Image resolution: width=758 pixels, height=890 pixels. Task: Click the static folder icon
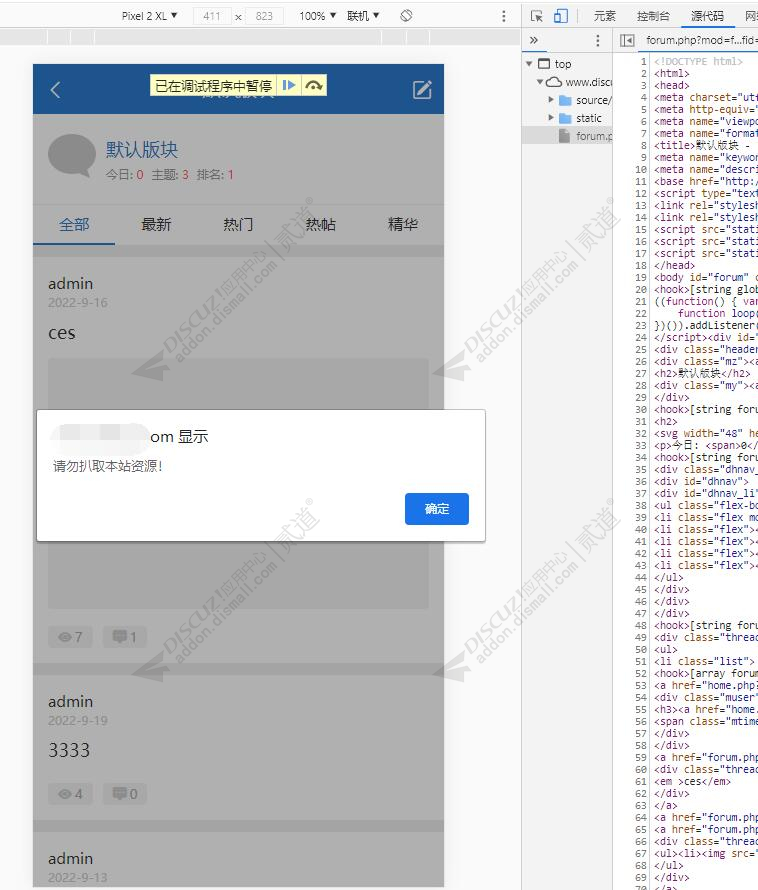click(x=565, y=118)
